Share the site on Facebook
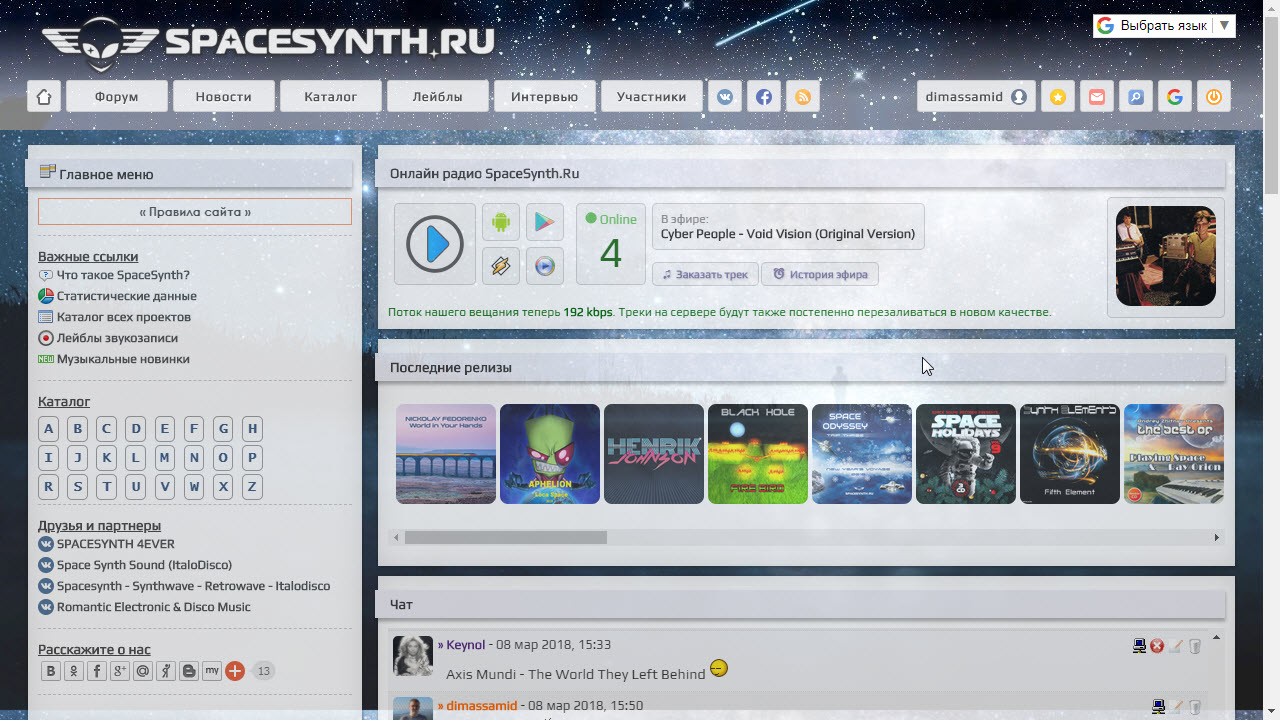This screenshot has width=1280, height=720. tap(97, 671)
